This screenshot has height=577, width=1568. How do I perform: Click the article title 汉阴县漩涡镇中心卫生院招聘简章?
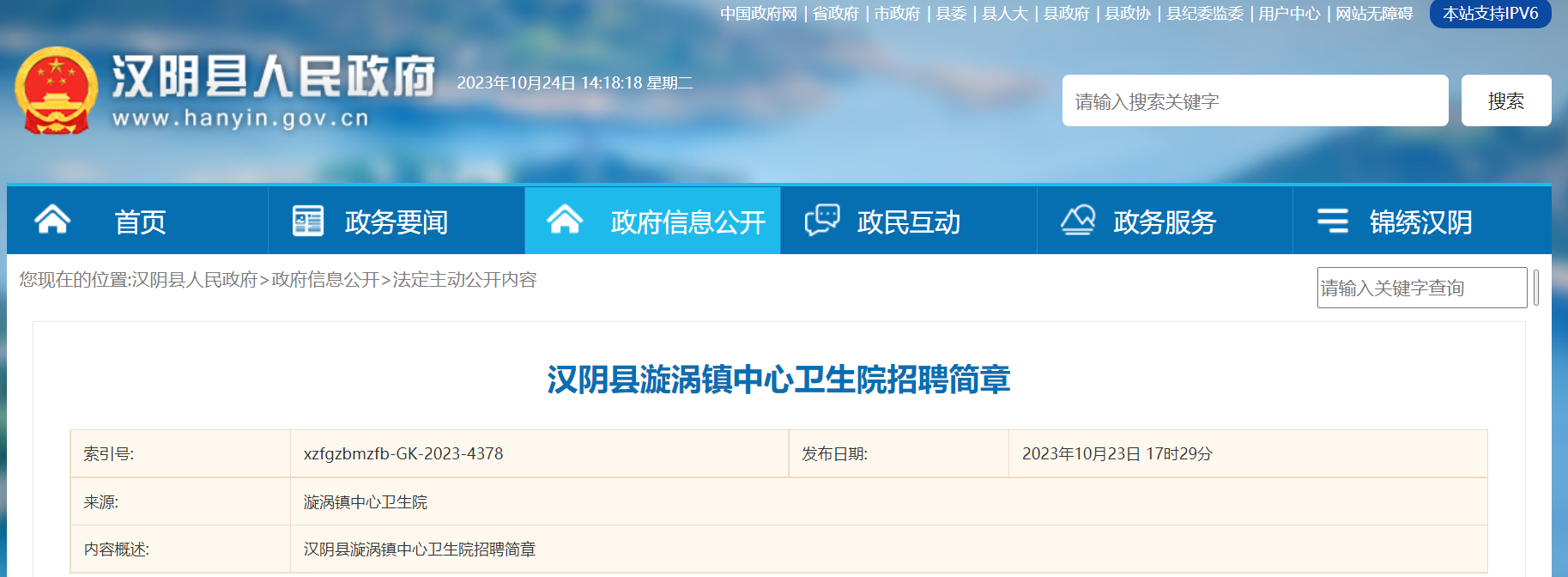[x=779, y=380]
